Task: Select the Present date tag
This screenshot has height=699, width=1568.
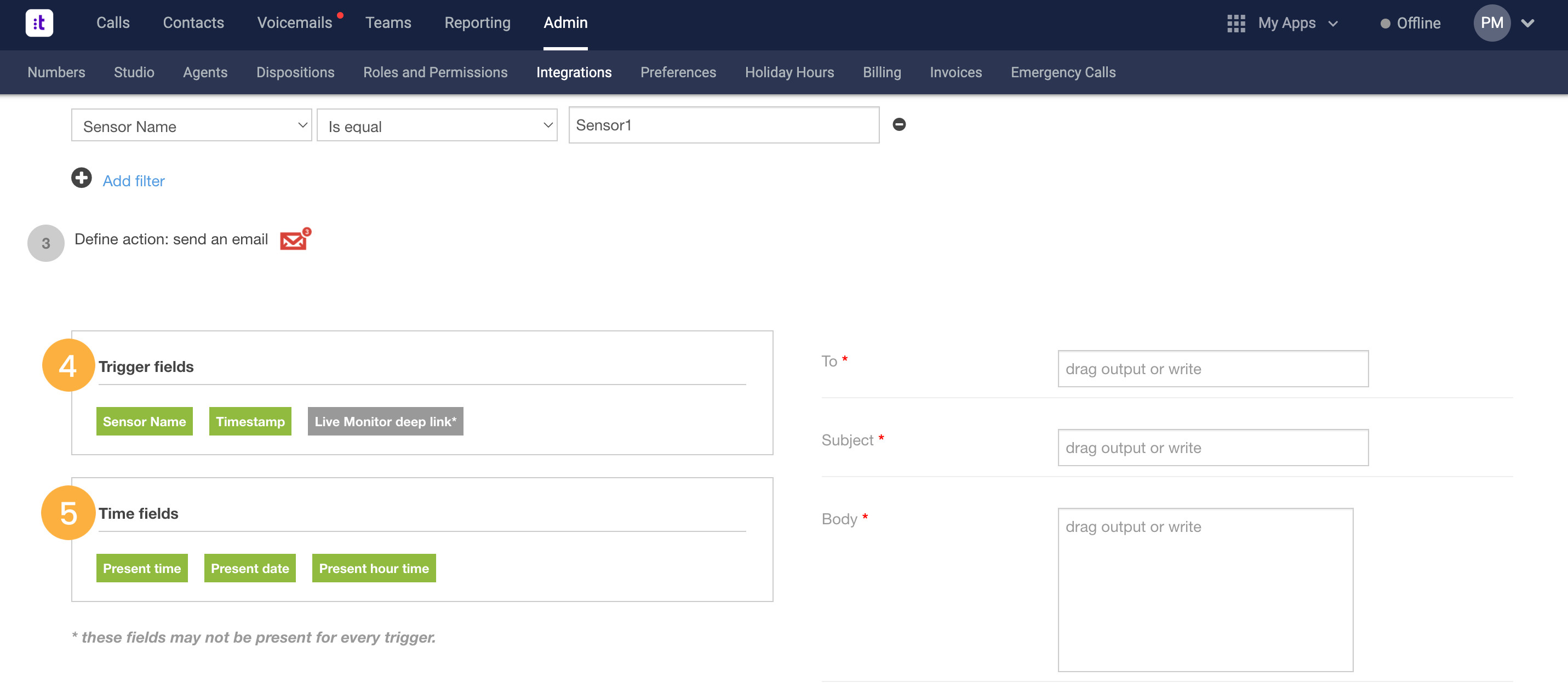Action: 250,568
